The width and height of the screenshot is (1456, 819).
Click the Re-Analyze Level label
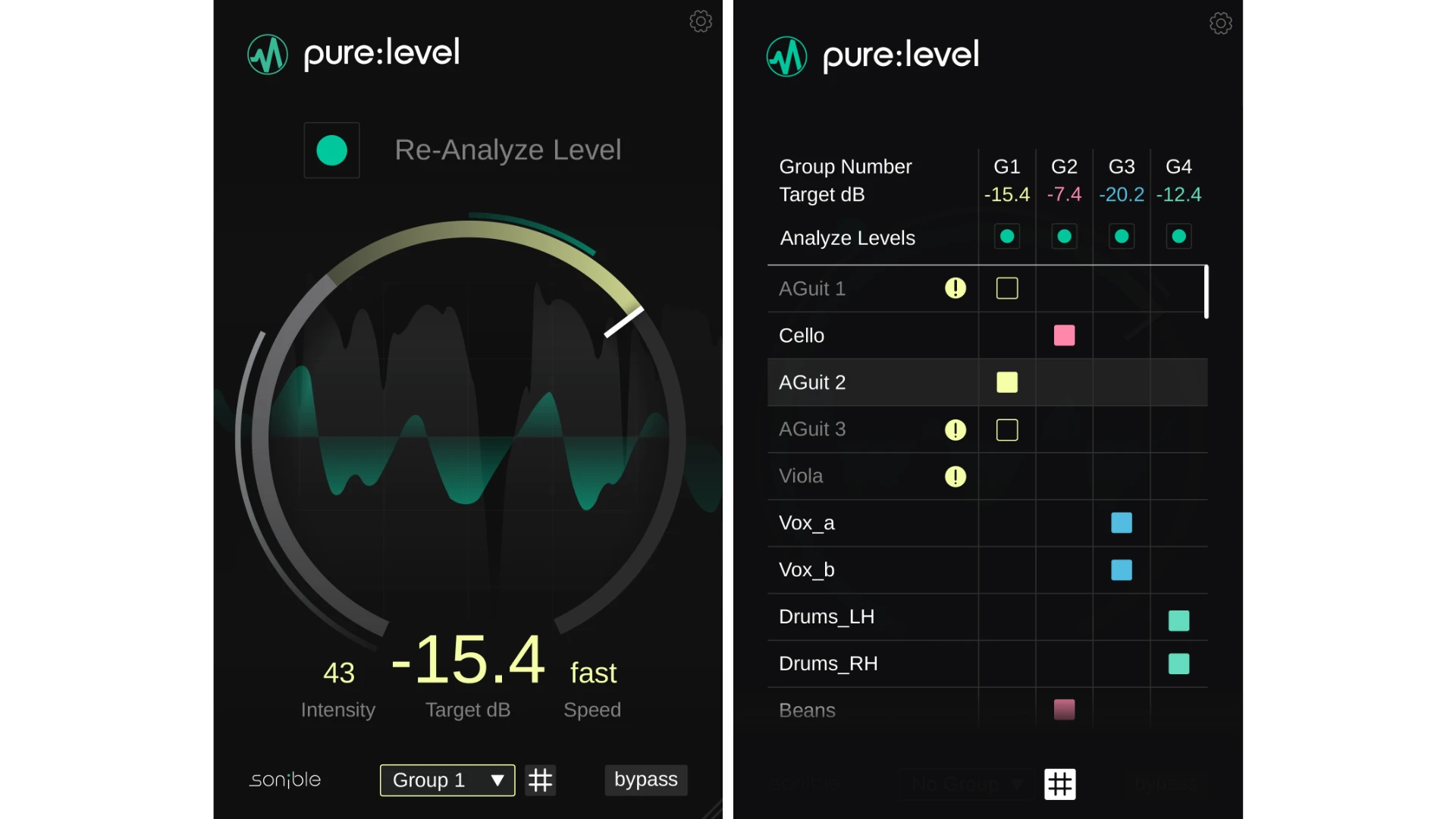pos(507,149)
